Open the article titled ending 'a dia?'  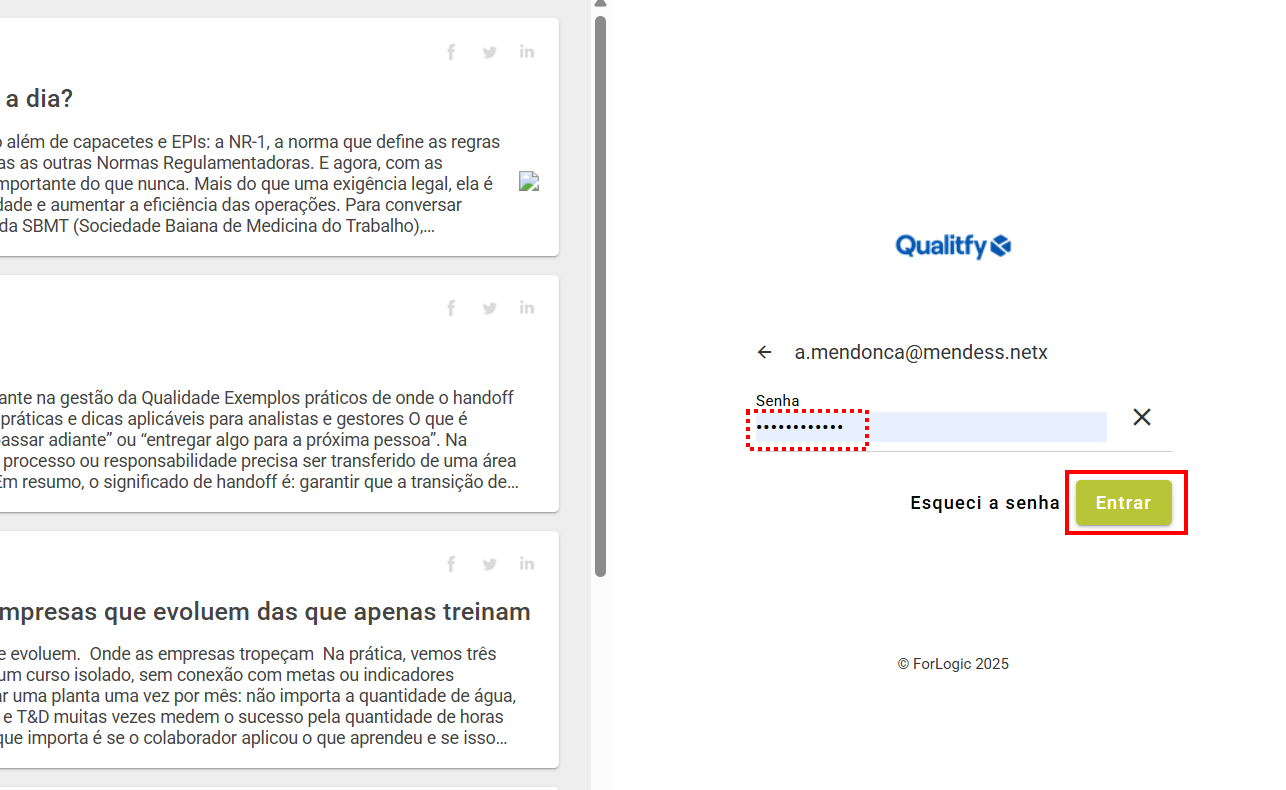[x=40, y=99]
